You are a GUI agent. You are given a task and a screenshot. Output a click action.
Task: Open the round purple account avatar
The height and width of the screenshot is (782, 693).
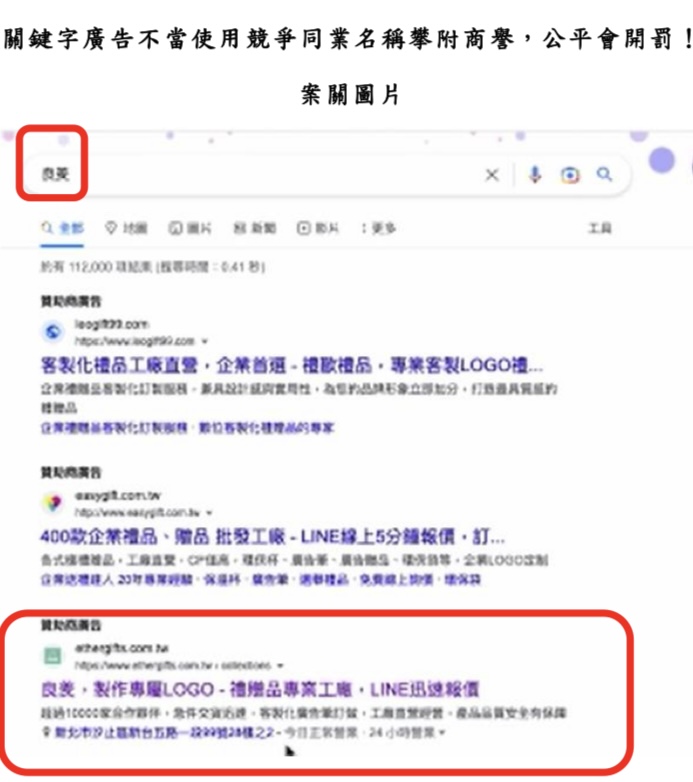(662, 161)
